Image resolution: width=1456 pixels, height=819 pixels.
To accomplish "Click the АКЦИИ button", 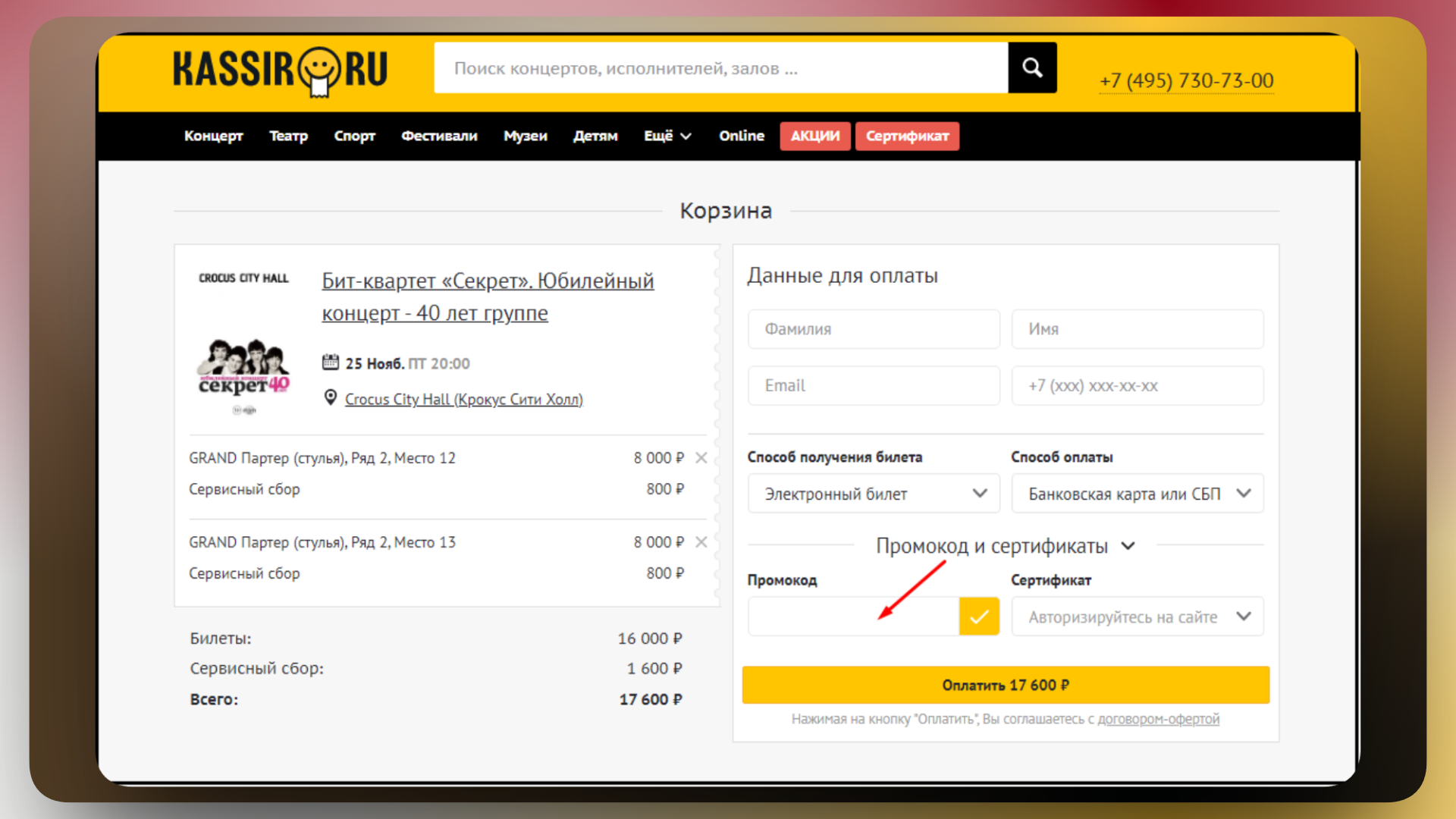I will (x=814, y=136).
